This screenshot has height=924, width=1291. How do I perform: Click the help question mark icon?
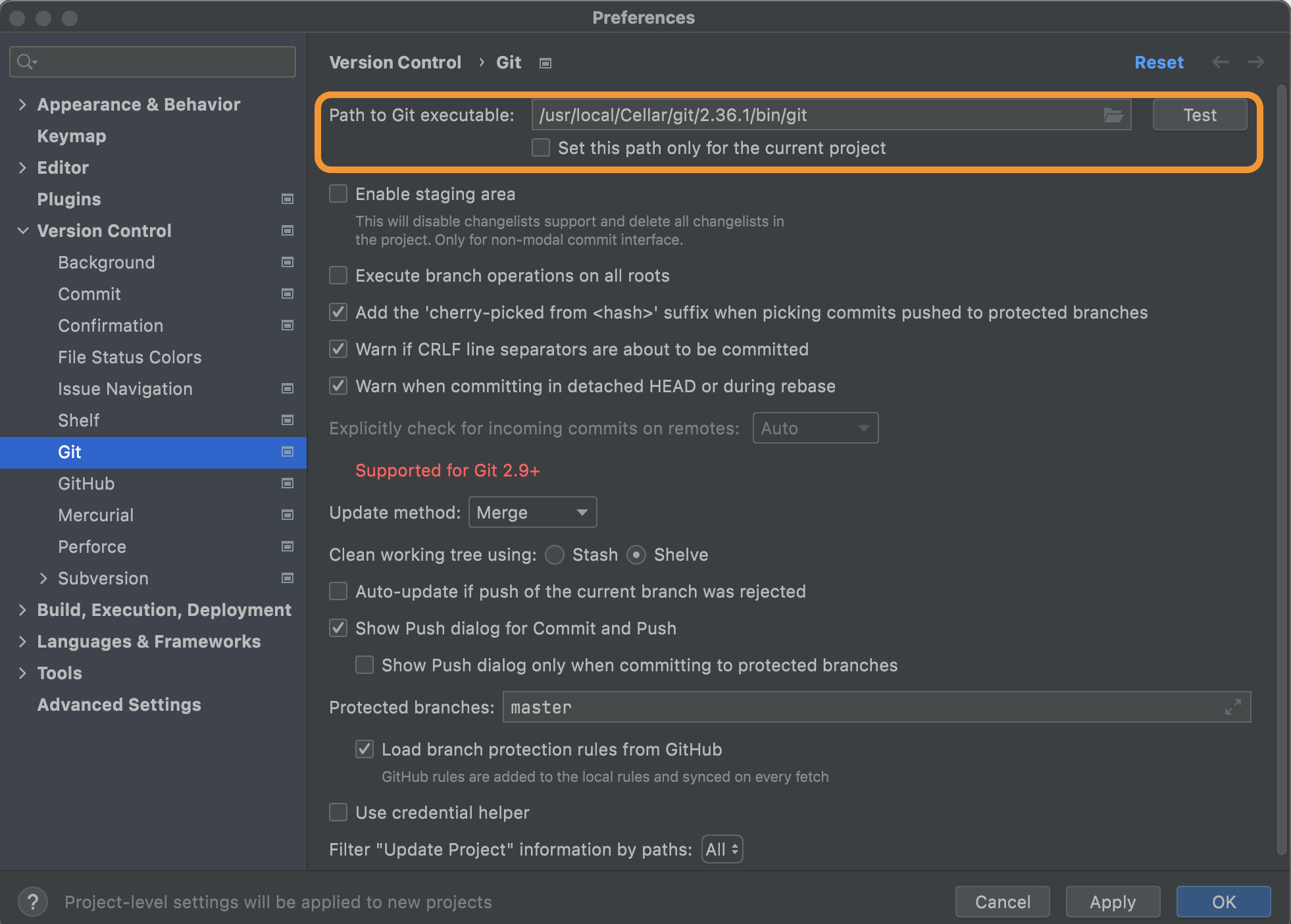click(32, 902)
